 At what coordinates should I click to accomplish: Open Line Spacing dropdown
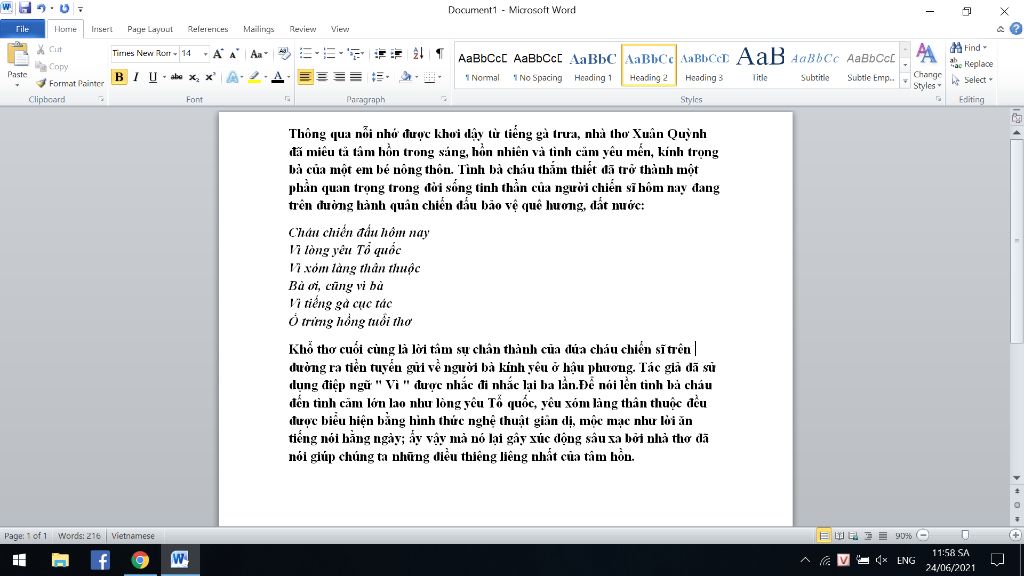[x=380, y=77]
